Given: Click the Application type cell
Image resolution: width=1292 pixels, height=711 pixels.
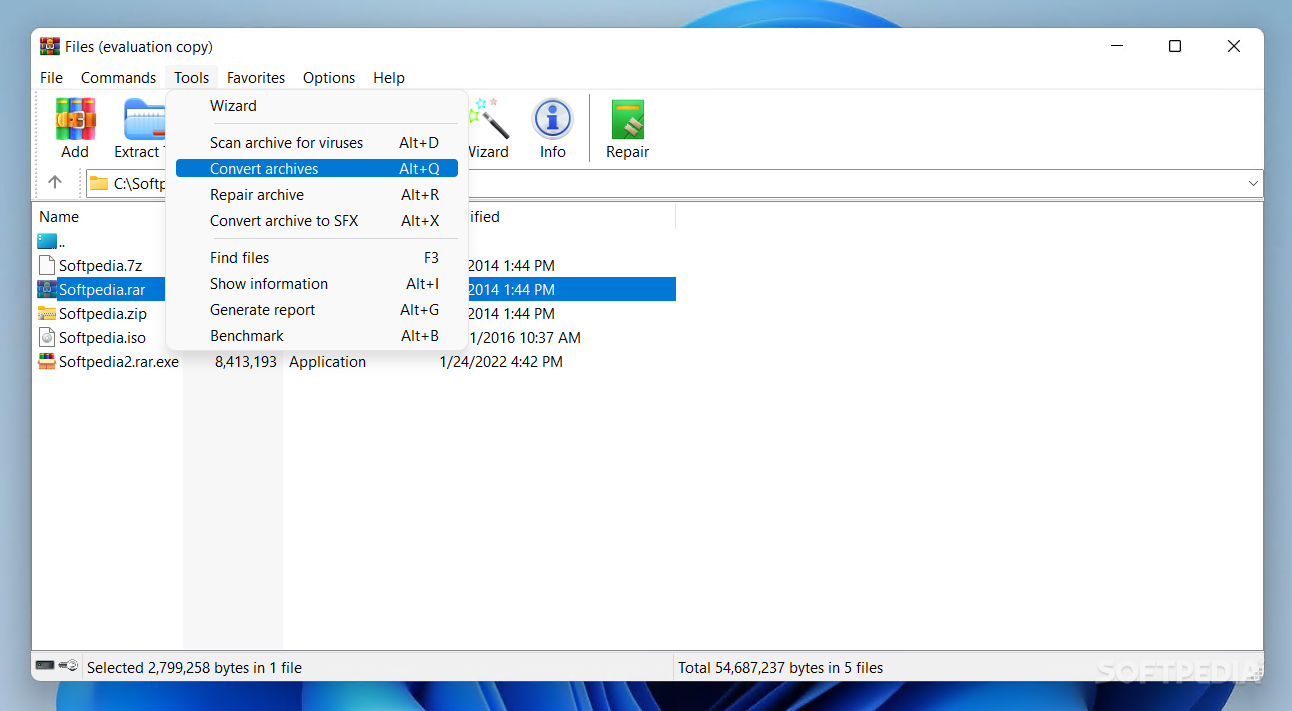Looking at the screenshot, I should [x=327, y=361].
